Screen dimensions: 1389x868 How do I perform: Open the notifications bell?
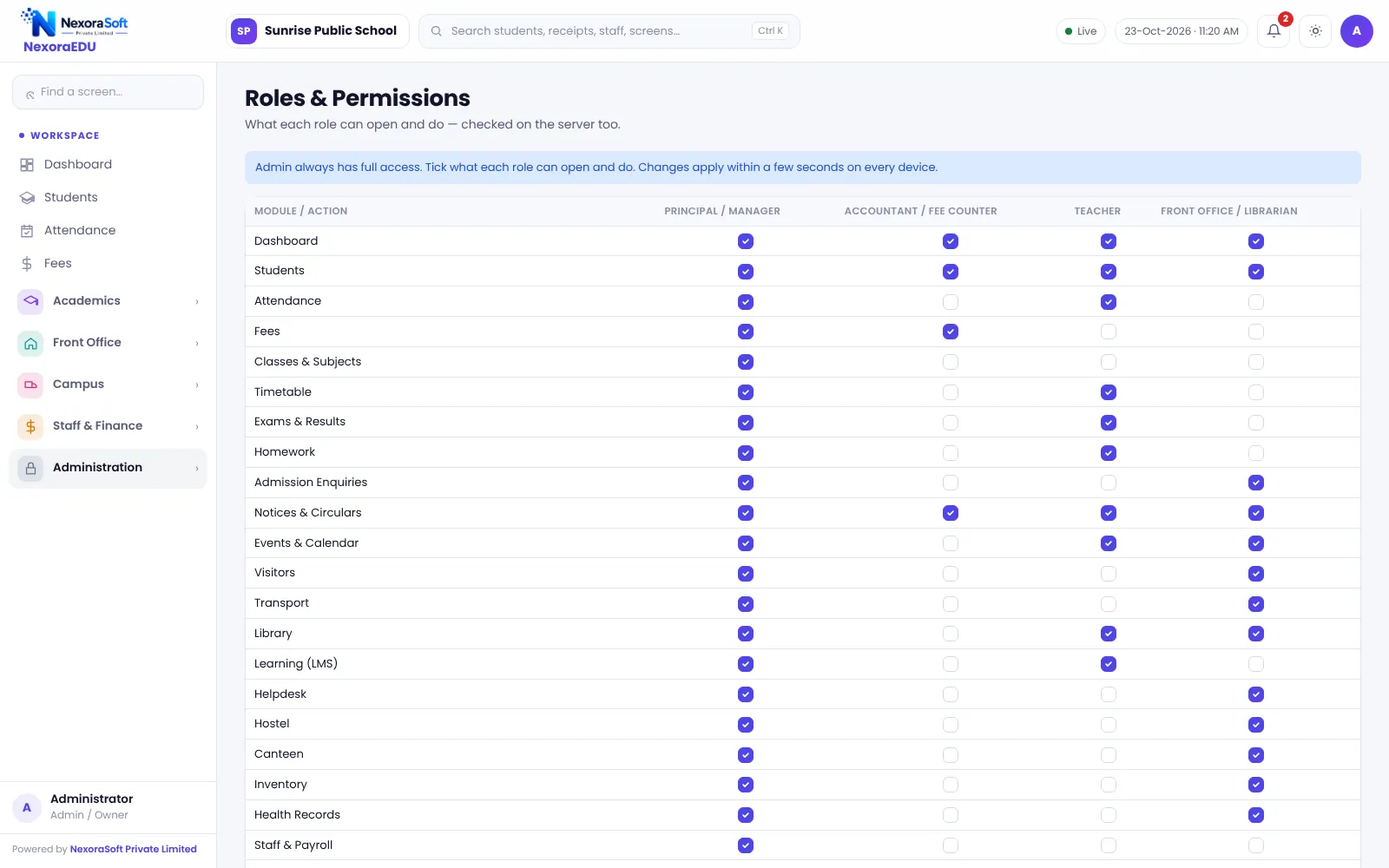click(1274, 31)
